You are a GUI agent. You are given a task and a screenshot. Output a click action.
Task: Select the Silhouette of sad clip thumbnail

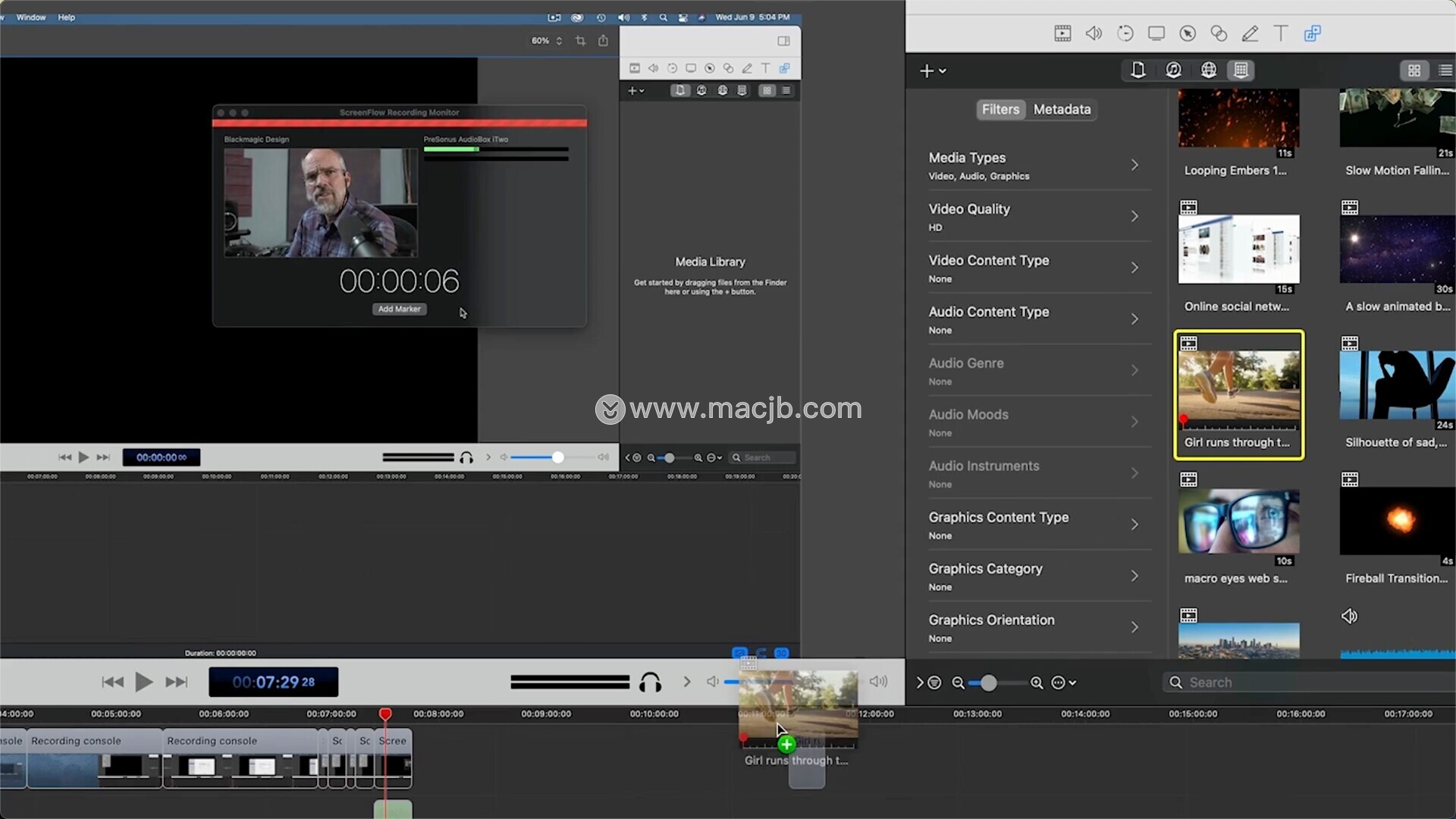pos(1397,384)
